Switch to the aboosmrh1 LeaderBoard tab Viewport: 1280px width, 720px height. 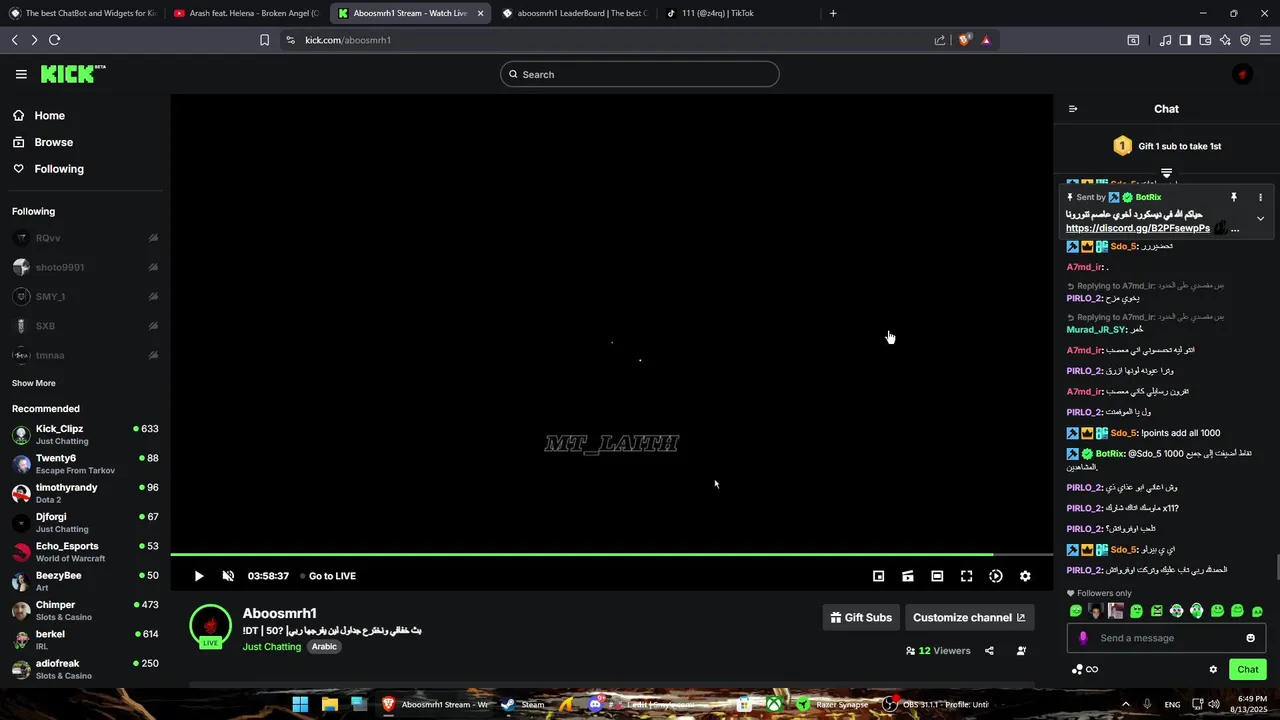pos(575,13)
